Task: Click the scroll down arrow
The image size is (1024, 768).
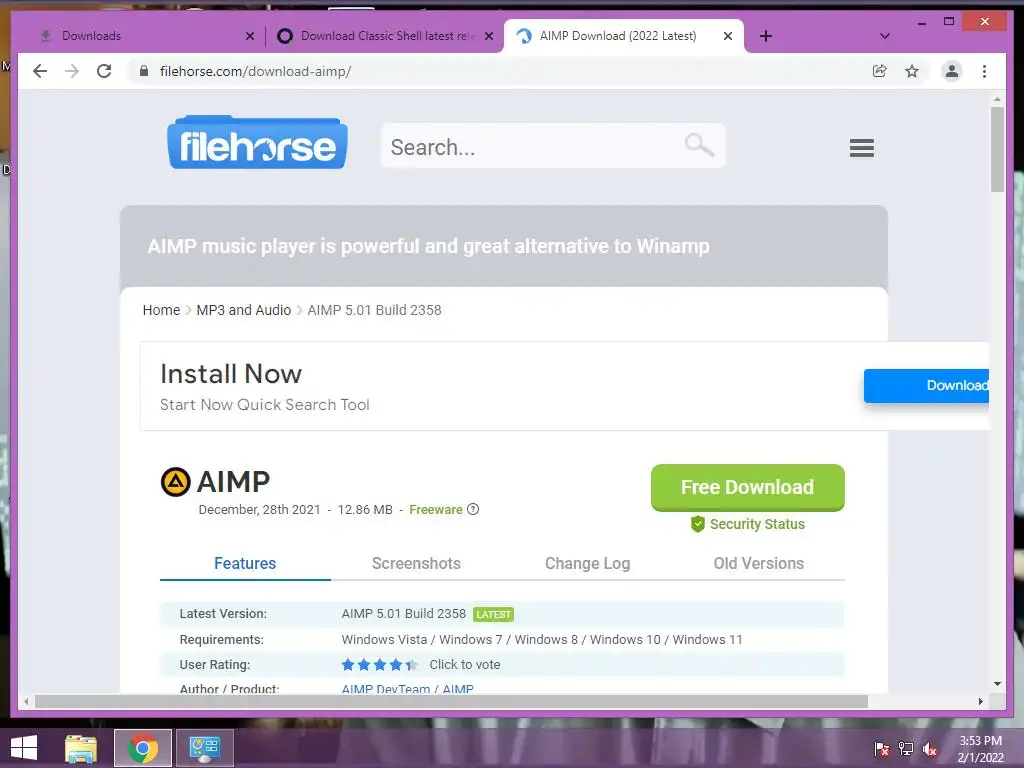Action: click(997, 684)
